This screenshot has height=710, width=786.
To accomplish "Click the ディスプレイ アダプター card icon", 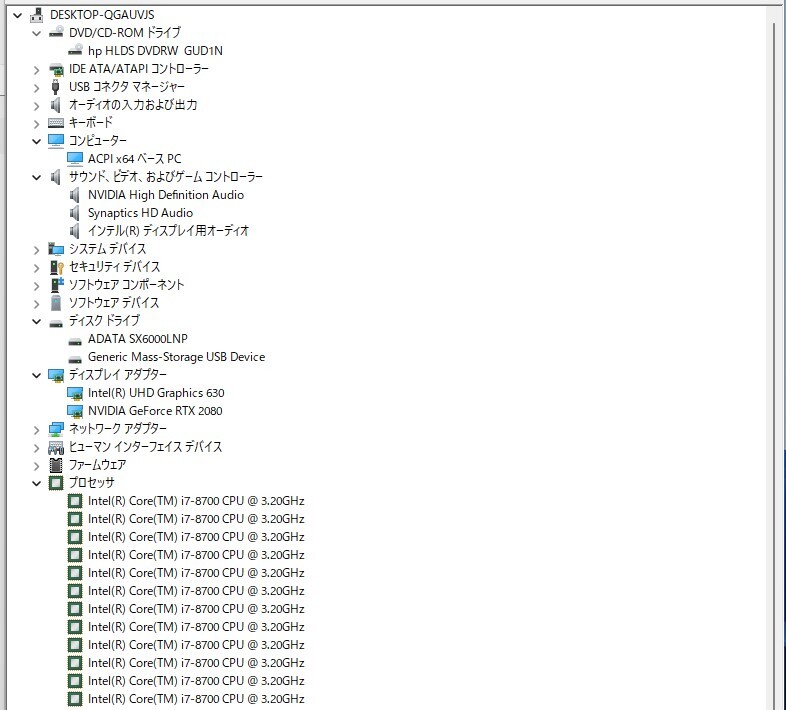I will (56, 376).
